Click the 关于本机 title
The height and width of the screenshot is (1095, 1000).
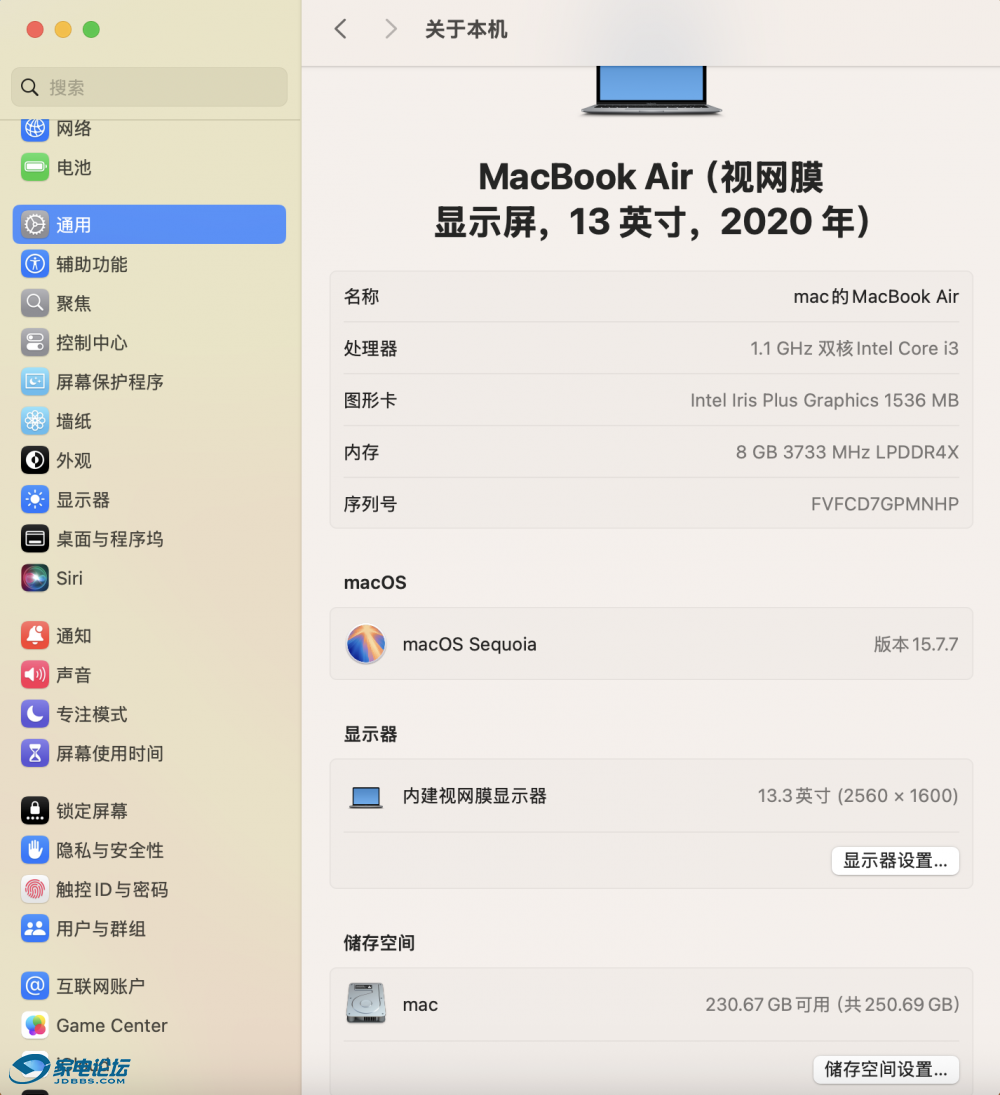pyautogui.click(x=466, y=29)
